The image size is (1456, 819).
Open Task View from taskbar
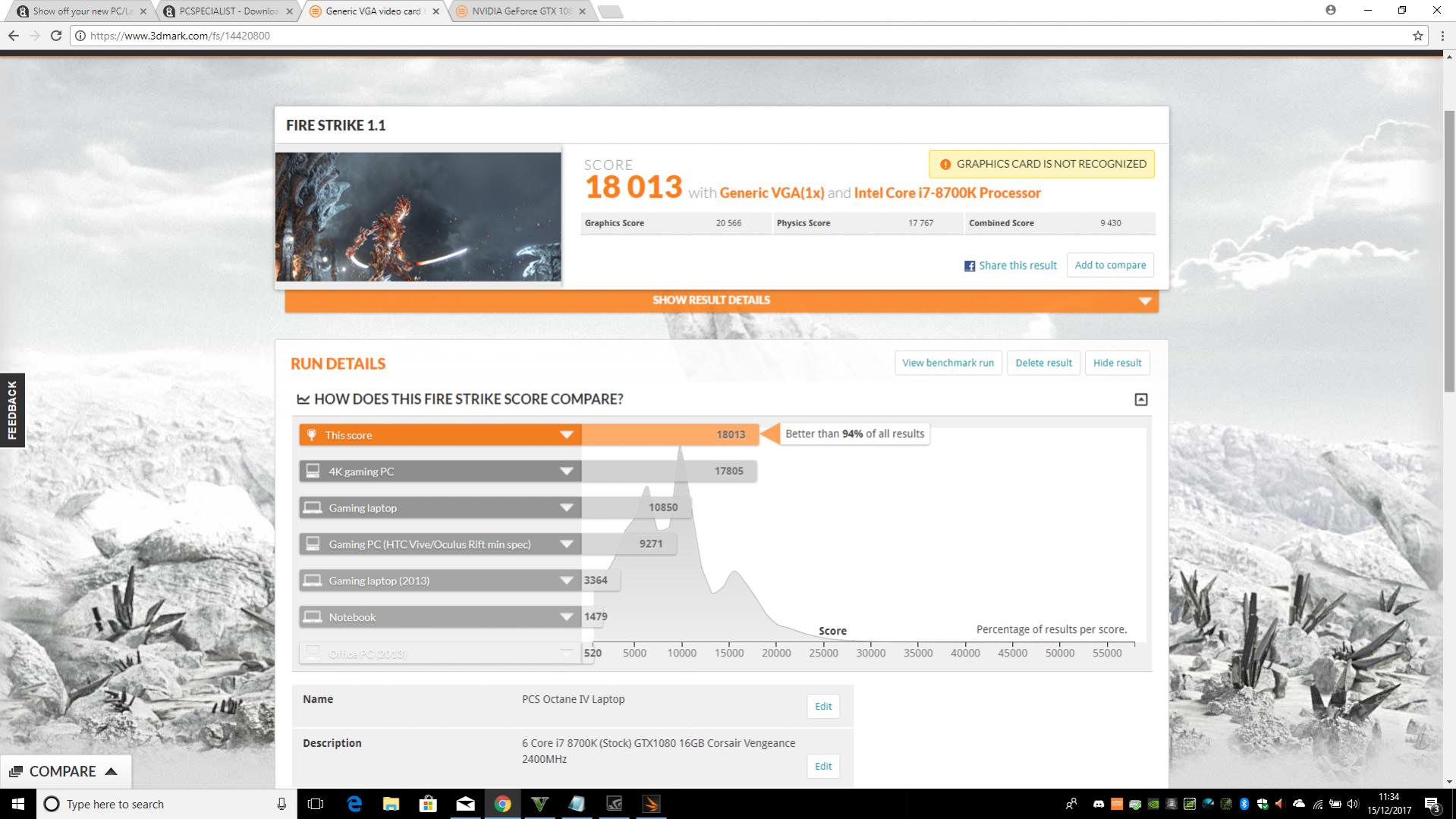coord(316,804)
